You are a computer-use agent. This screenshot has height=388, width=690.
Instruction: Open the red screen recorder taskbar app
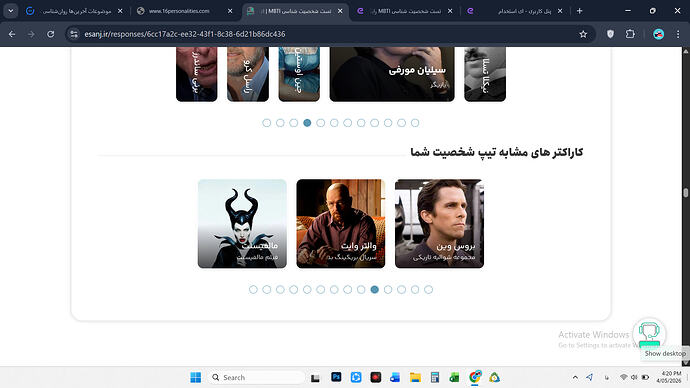tap(376, 377)
